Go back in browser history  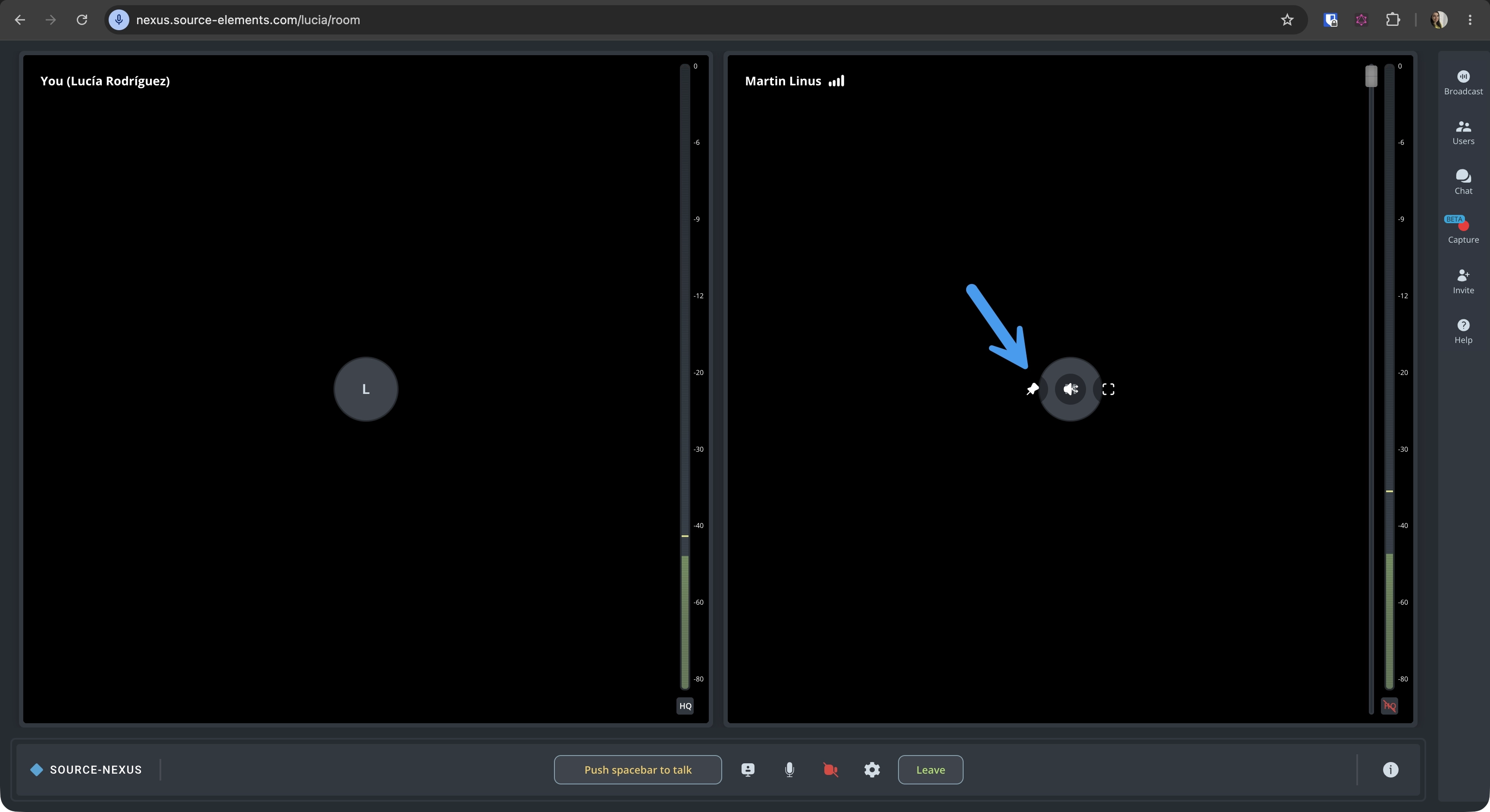click(20, 20)
